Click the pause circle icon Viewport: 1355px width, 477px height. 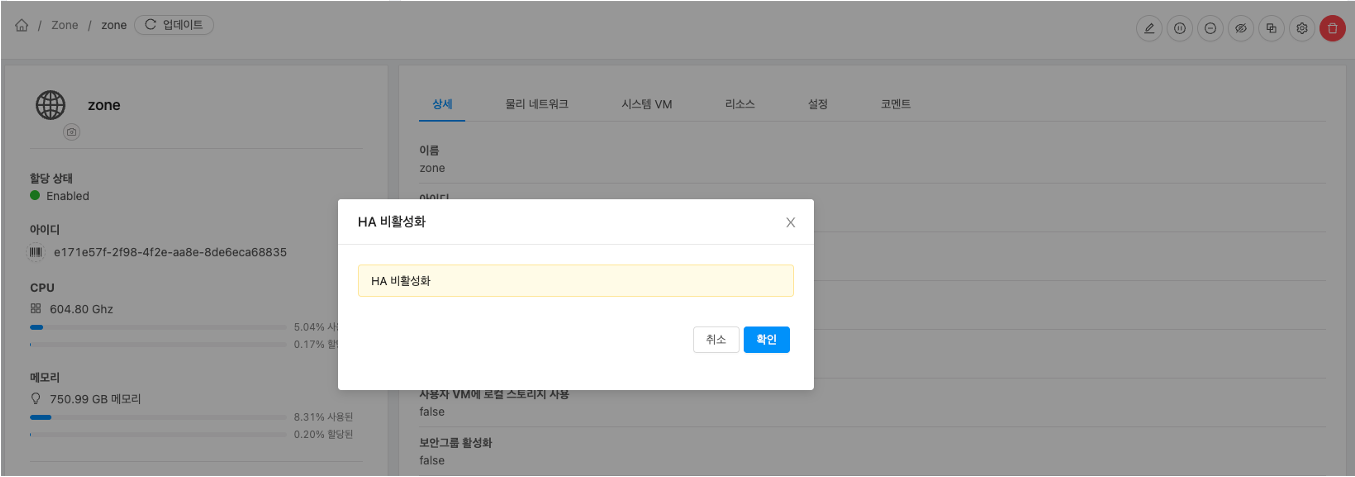[x=1180, y=28]
